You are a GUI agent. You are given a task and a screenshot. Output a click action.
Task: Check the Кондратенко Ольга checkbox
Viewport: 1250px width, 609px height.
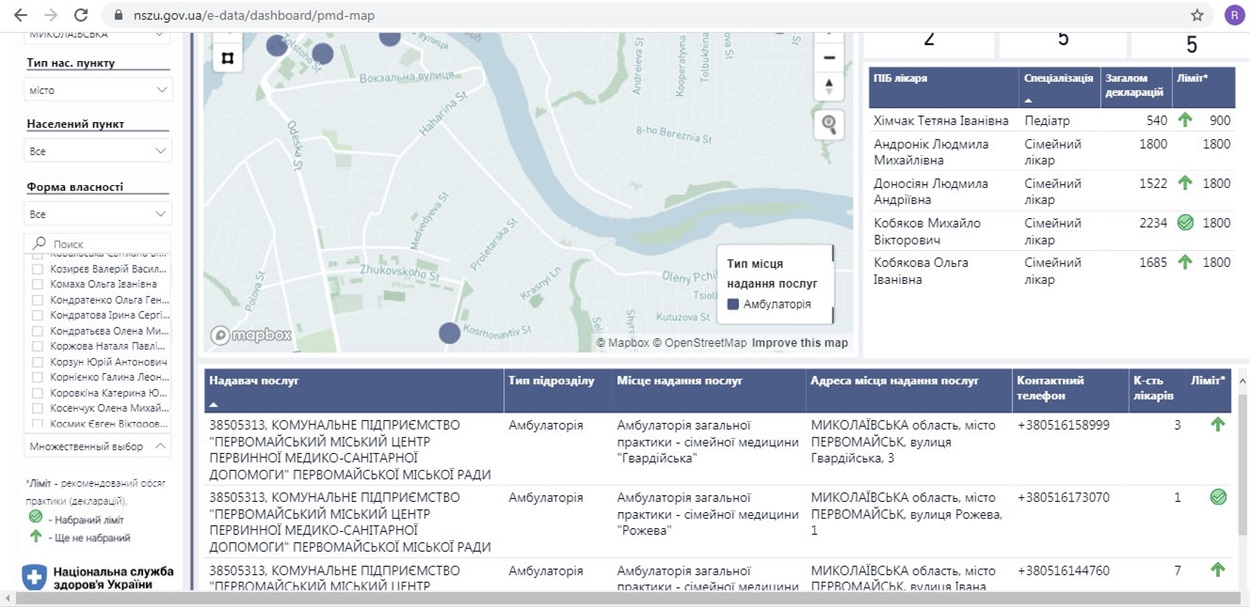38,300
